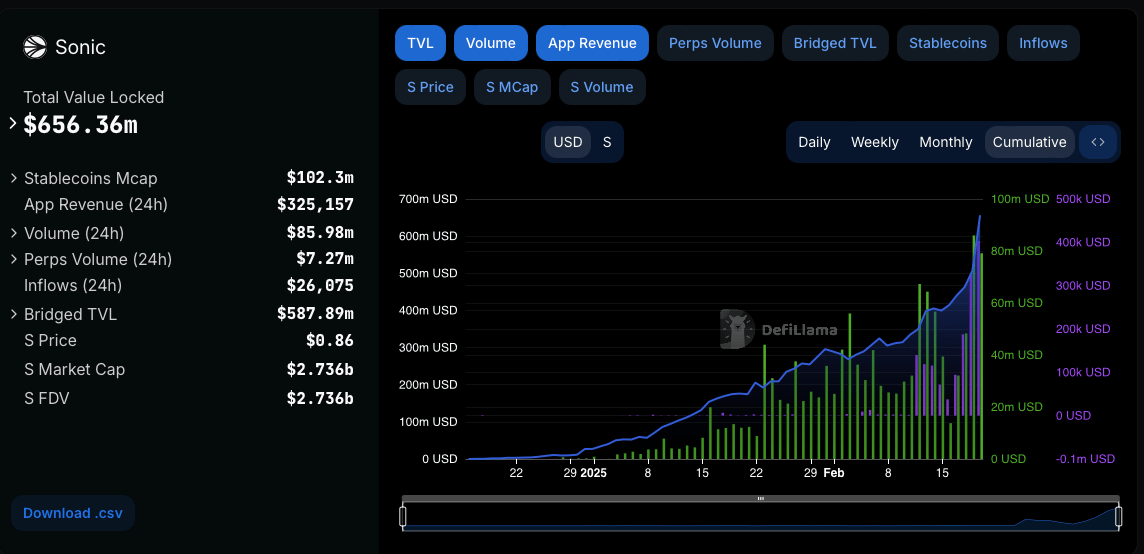Enable the Perps Volume metric

click(x=715, y=43)
